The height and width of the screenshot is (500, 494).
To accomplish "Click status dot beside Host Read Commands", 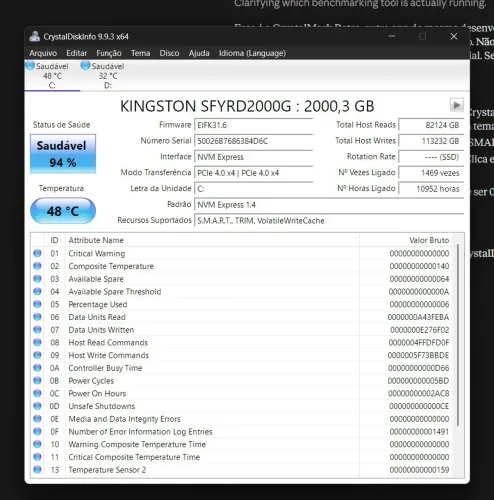I will click(37, 342).
